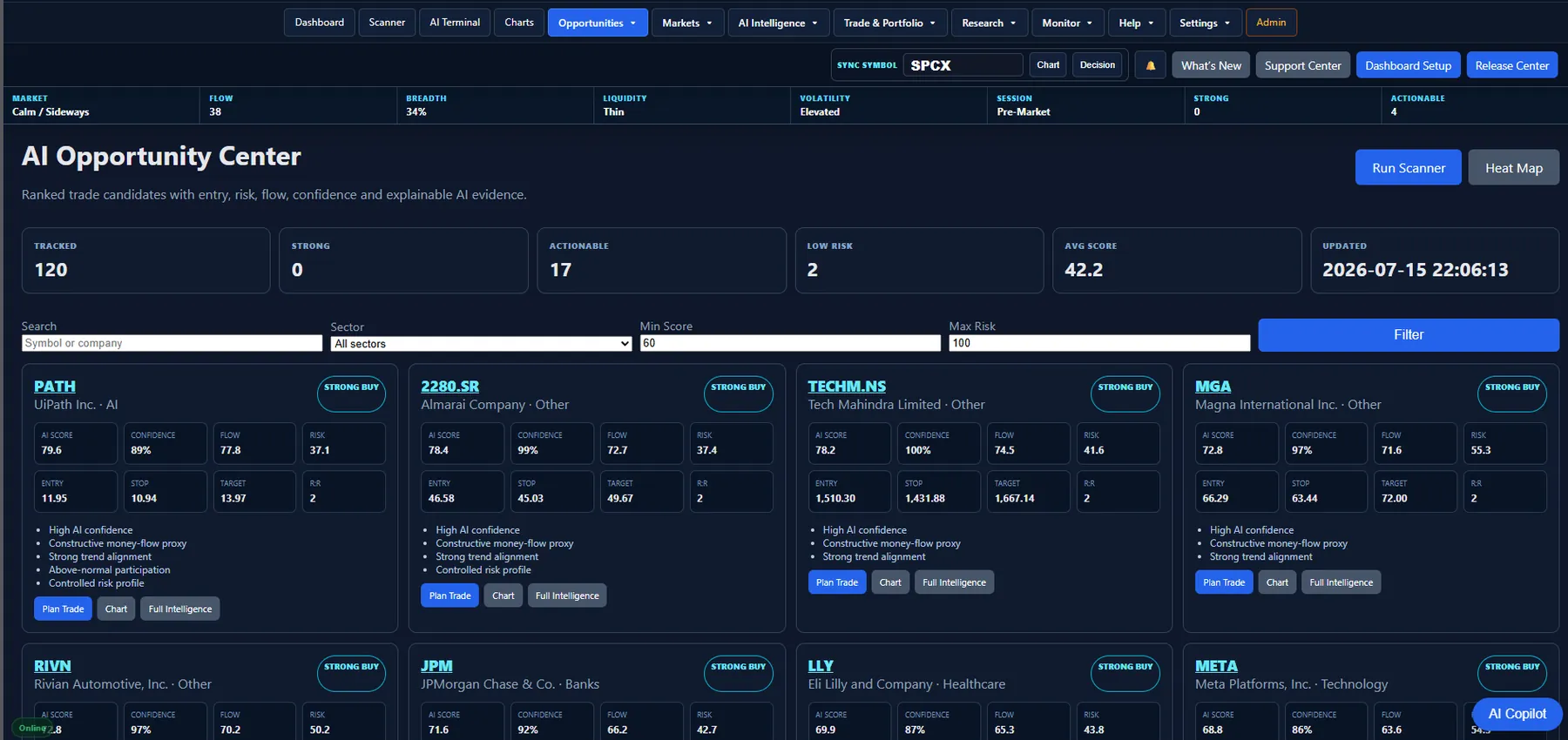Open the Opportunities dropdown menu

pos(598,23)
